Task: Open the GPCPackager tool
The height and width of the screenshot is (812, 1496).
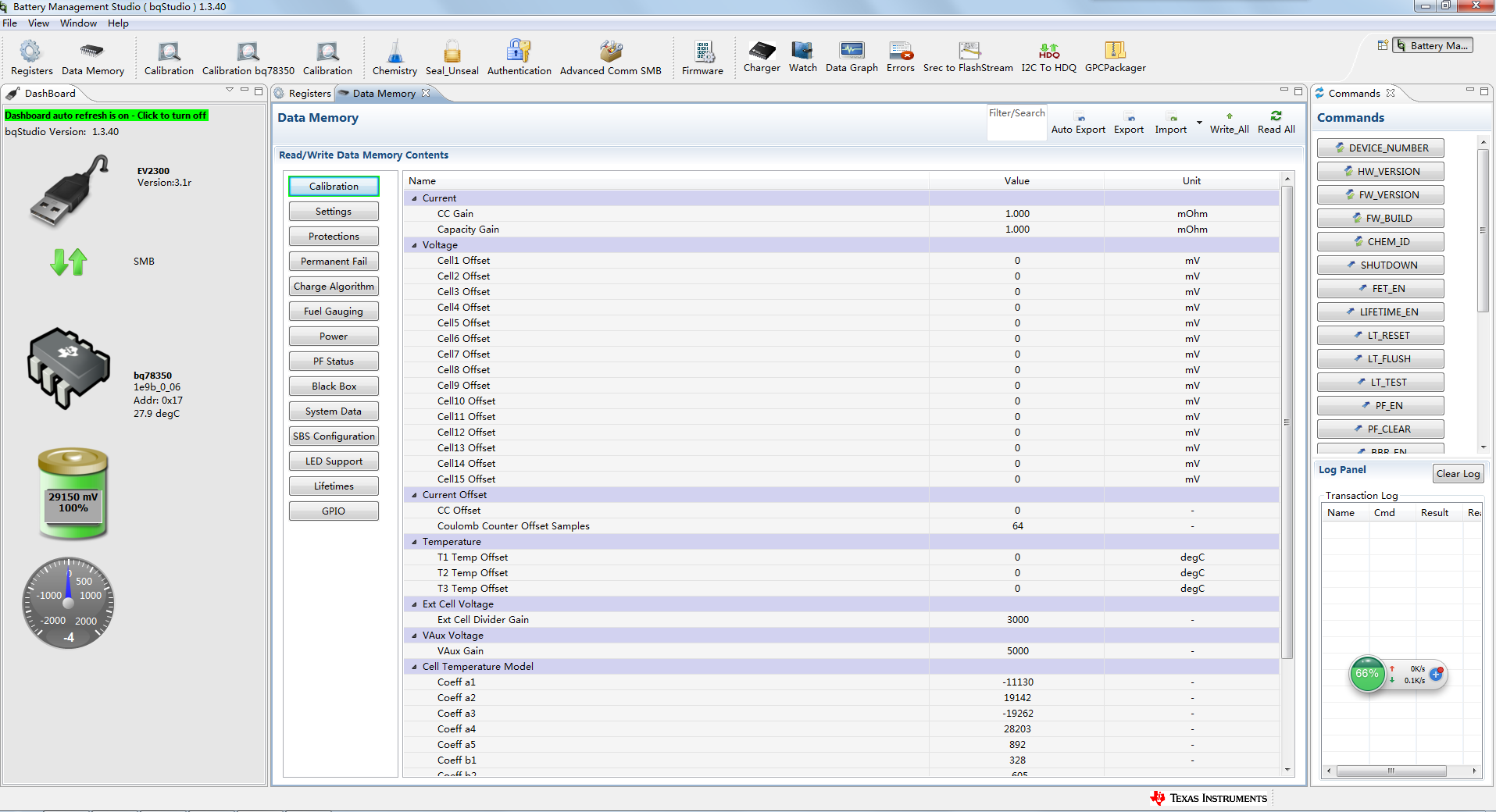Action: (x=1115, y=52)
